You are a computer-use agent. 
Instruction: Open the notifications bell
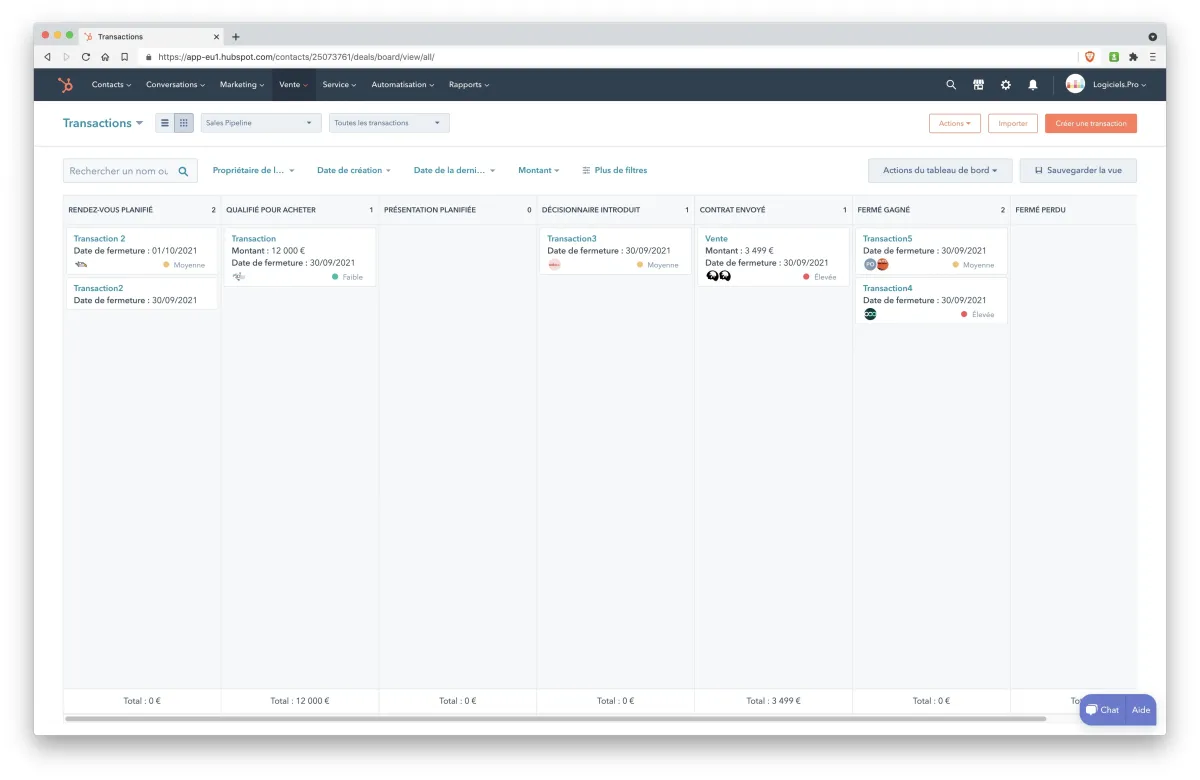1033,85
